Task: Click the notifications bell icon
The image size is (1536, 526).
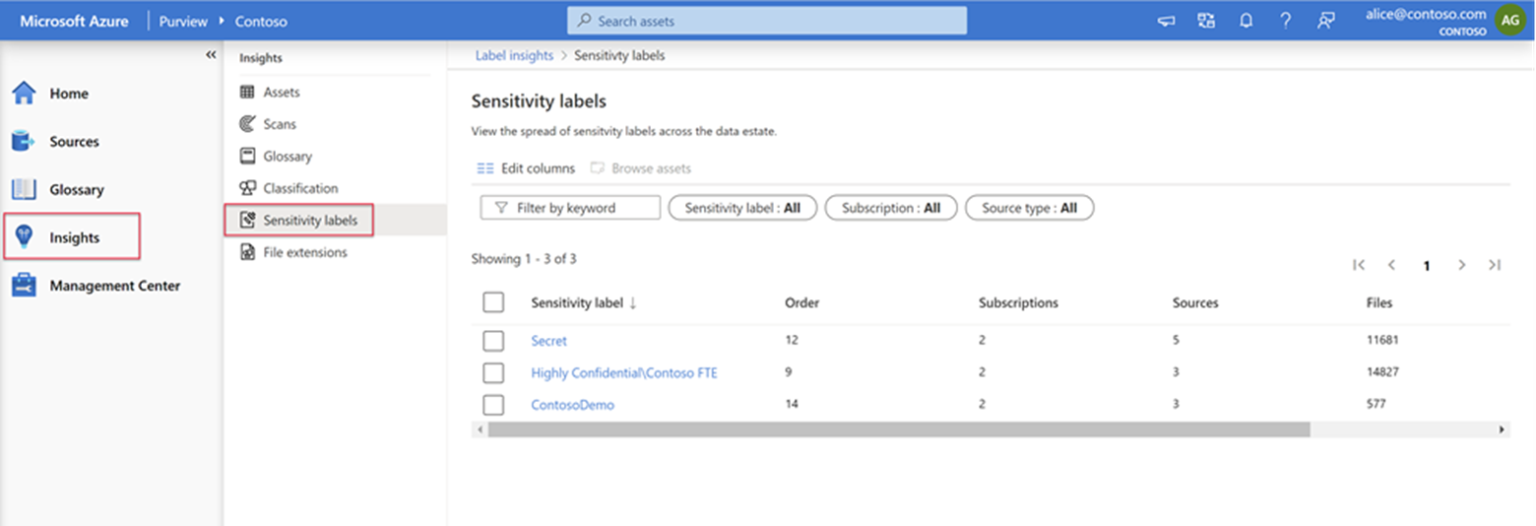Action: pyautogui.click(x=1246, y=21)
